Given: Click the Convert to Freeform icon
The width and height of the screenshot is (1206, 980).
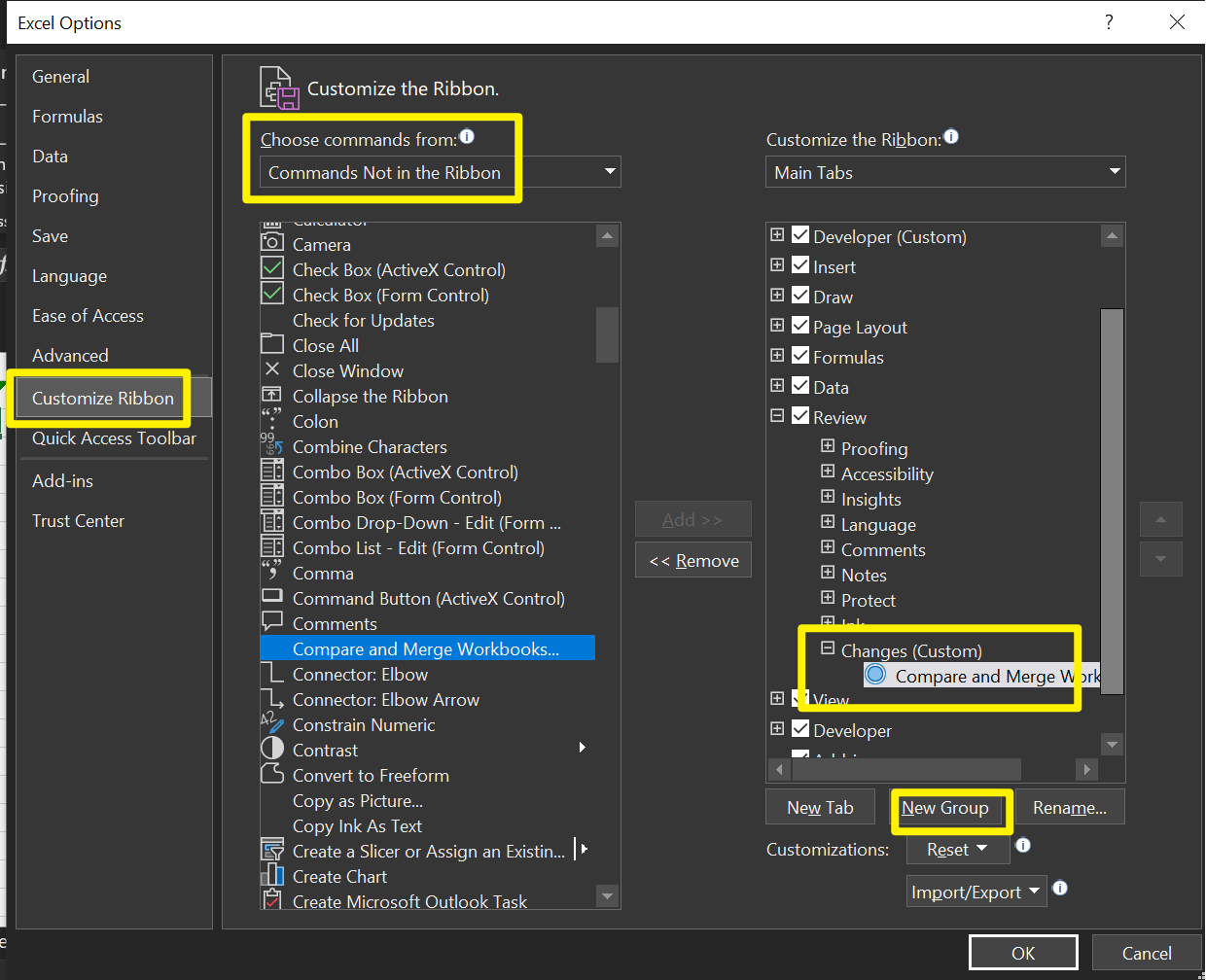Looking at the screenshot, I should point(272,775).
